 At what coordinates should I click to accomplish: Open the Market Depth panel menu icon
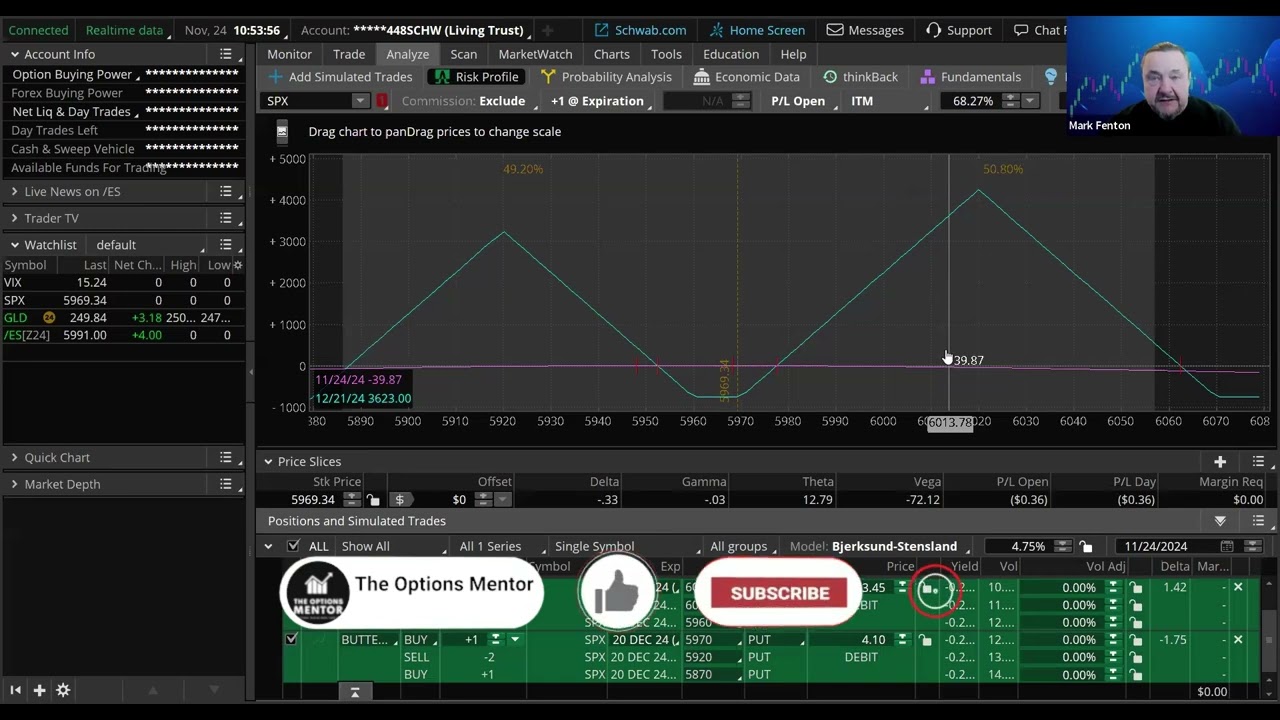pos(226,484)
